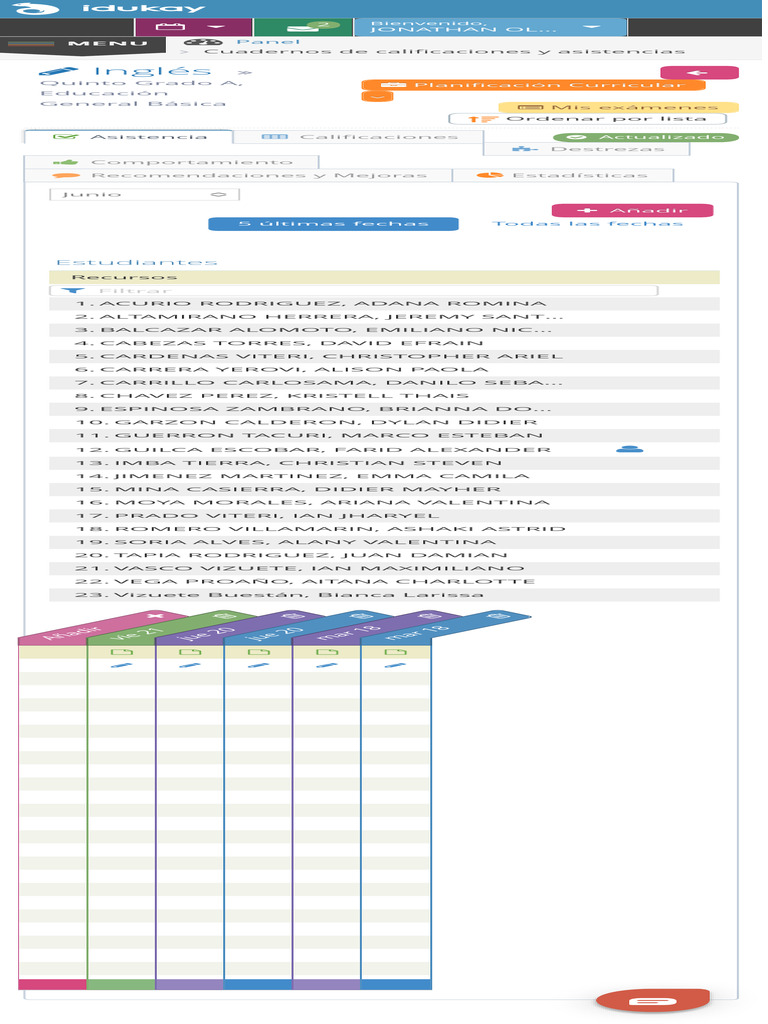Type in the Filtrar students field
The width and height of the screenshot is (768, 1024).
[360, 291]
